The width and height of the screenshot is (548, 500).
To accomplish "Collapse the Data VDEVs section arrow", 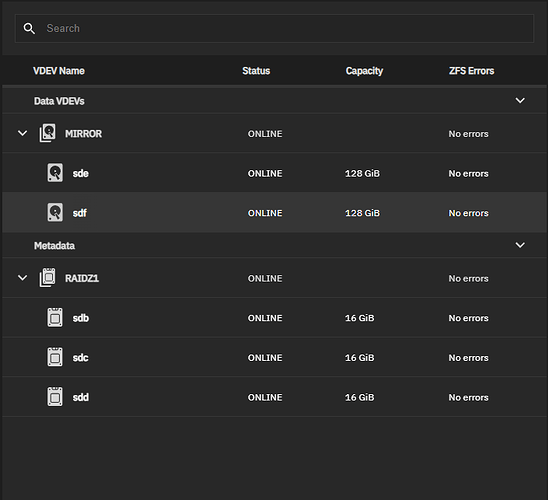I will [x=520, y=101].
